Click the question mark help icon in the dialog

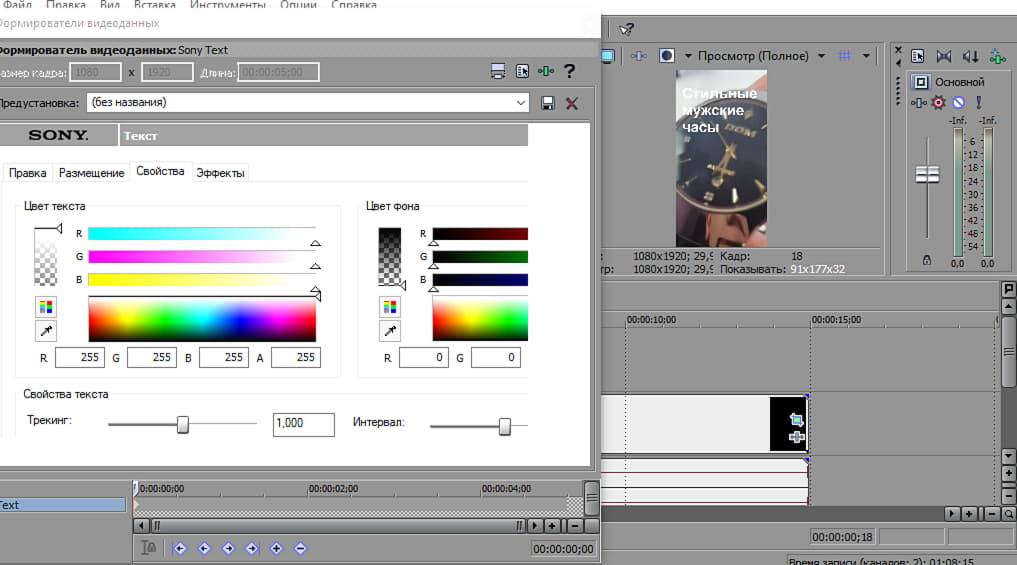point(569,71)
